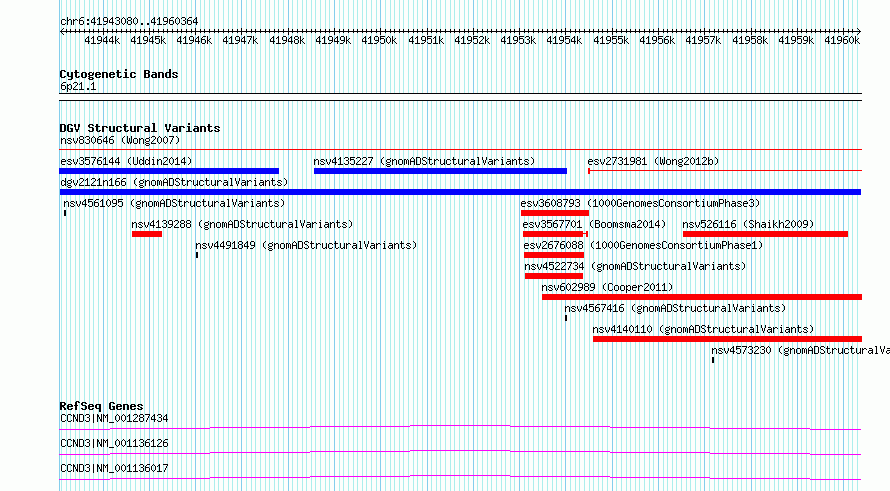Click the 41958k ruler tick label

tap(750, 40)
